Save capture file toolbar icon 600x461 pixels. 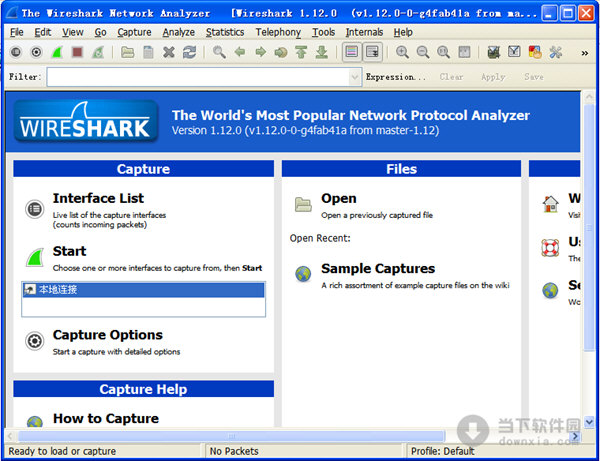148,52
